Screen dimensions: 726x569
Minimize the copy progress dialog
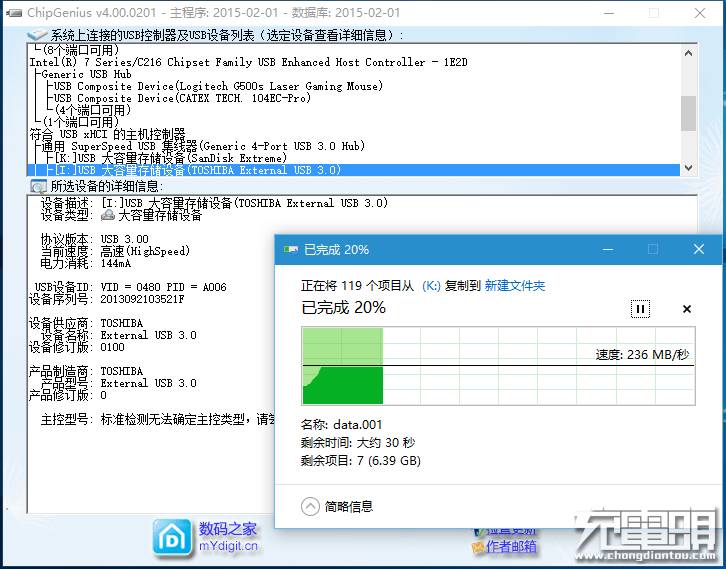coord(608,250)
